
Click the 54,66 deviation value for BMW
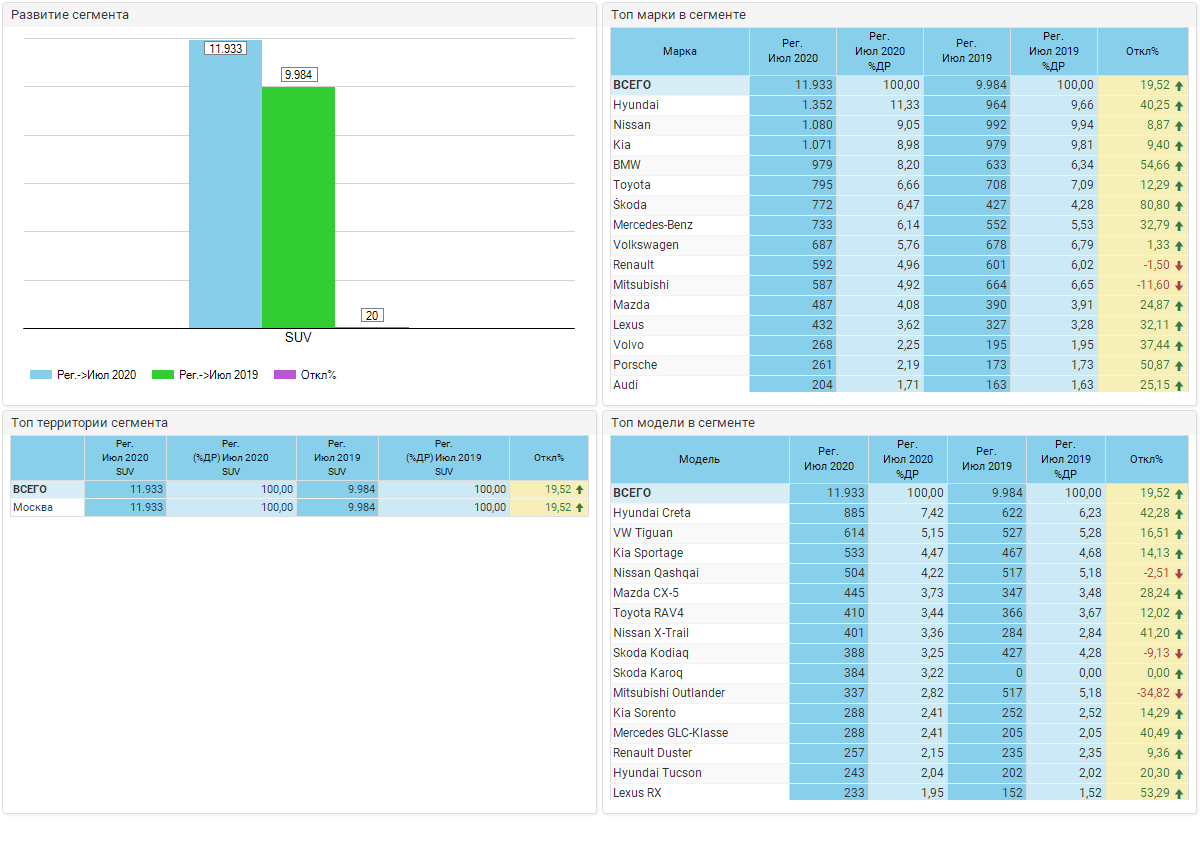[1155, 165]
